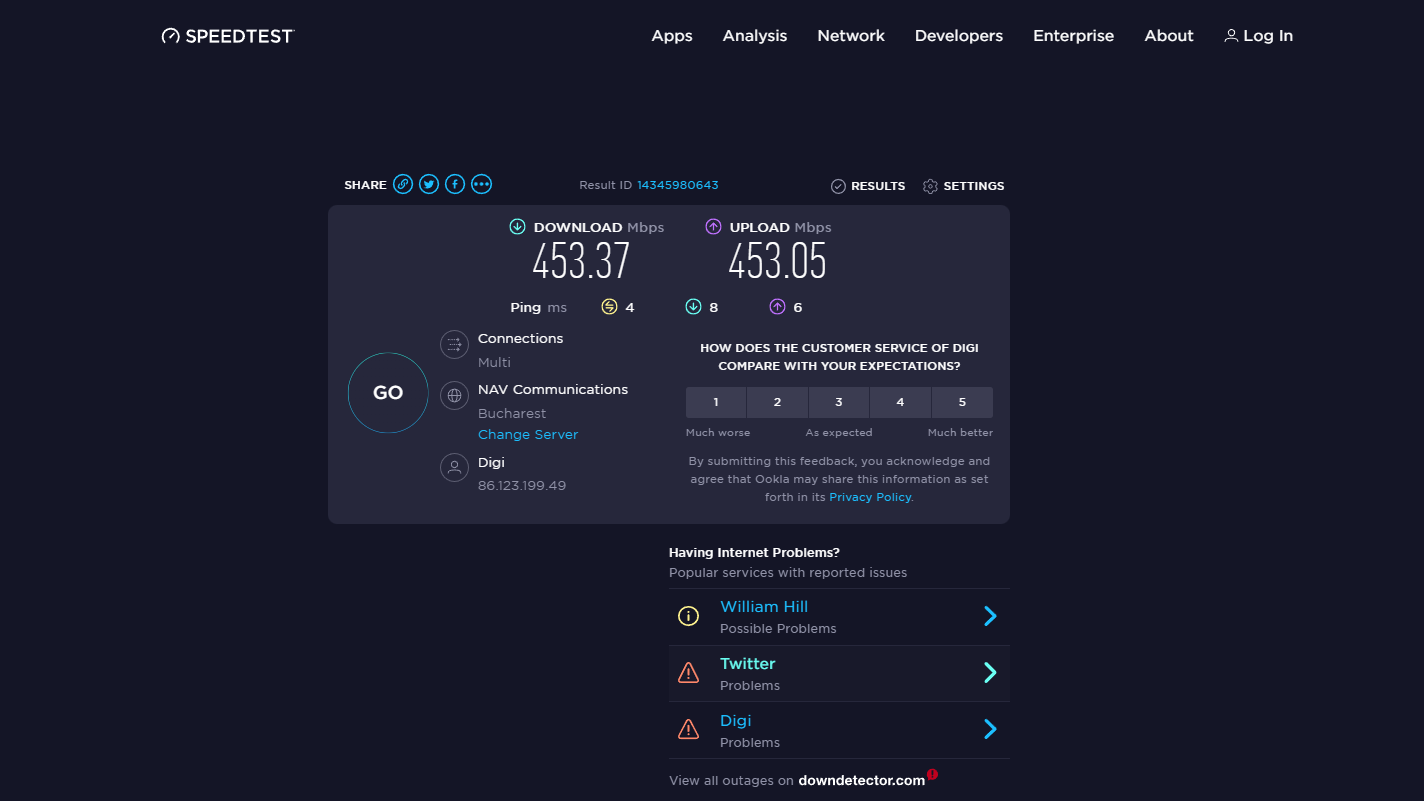This screenshot has height=801, width=1424.
Task: Rate Digi customer service 3
Action: tap(839, 402)
